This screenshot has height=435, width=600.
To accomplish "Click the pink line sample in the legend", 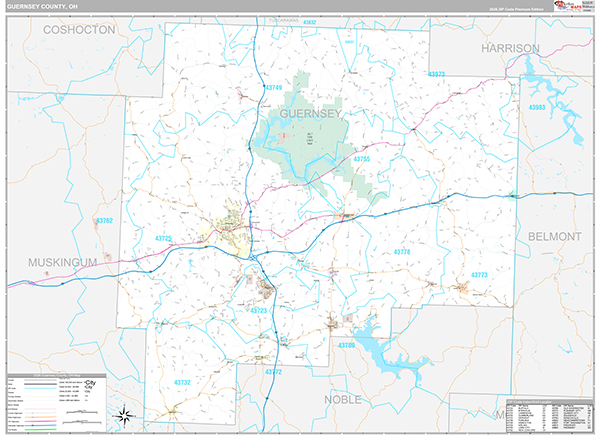I will tap(40, 421).
